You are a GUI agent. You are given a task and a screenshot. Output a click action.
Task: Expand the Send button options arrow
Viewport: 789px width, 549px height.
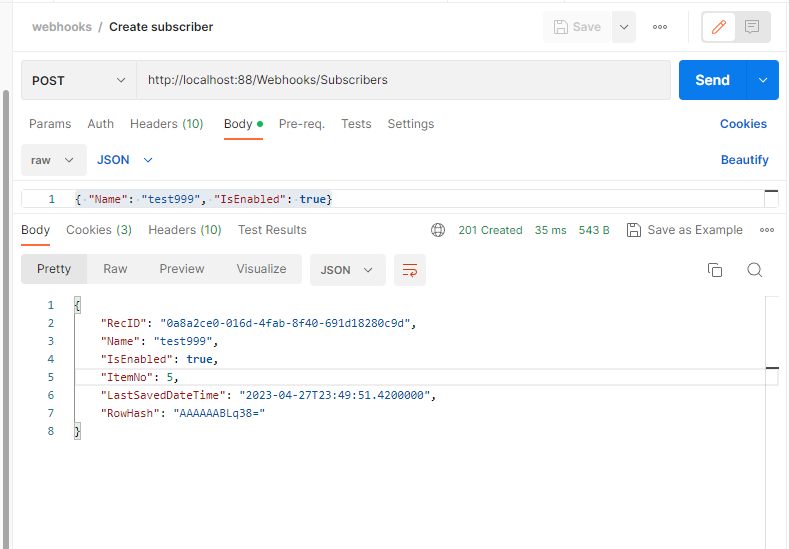763,80
